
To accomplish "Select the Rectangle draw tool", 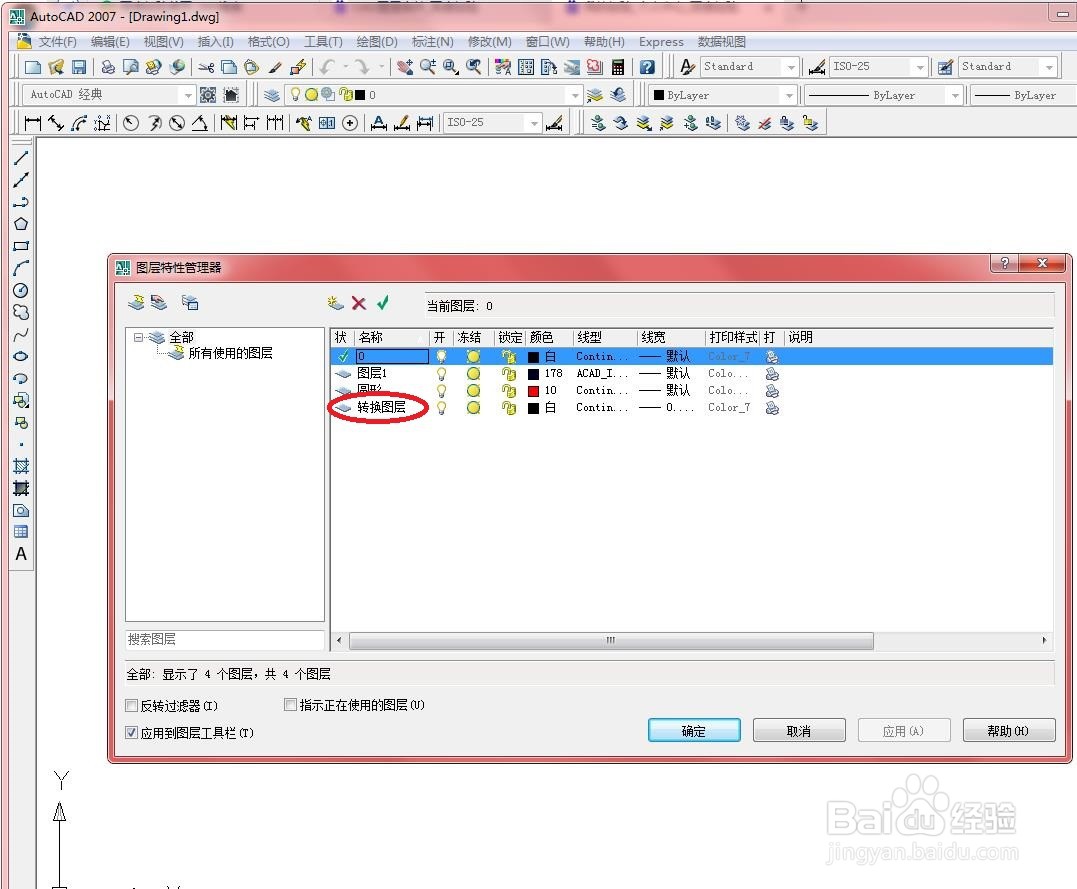I will point(21,246).
